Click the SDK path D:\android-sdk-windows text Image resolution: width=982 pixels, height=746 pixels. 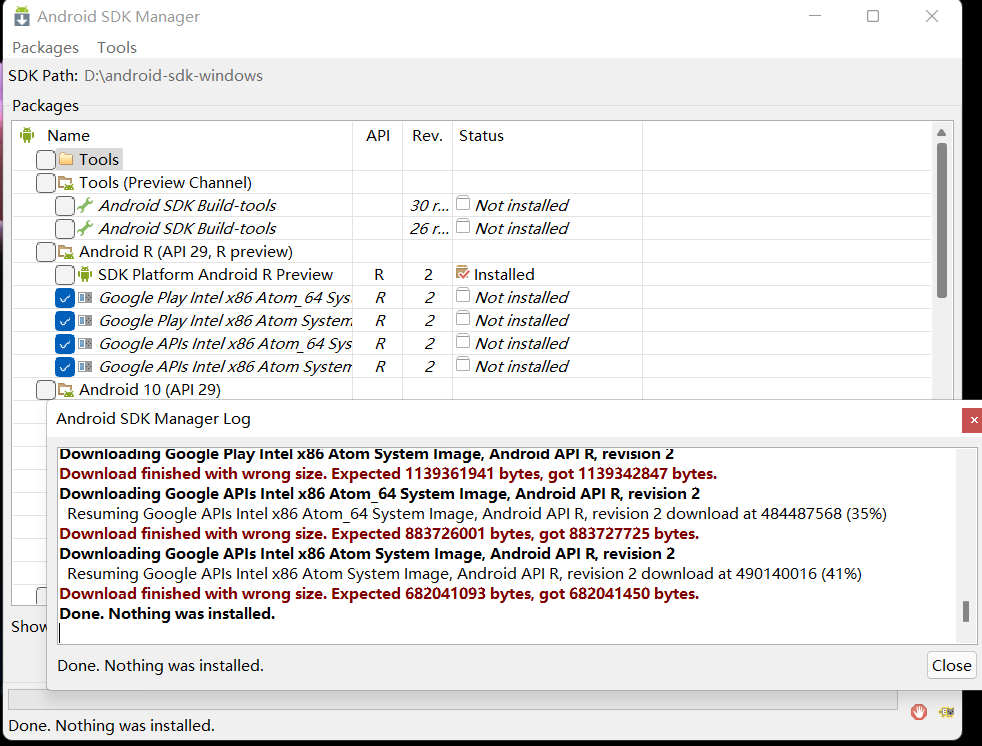click(173, 75)
